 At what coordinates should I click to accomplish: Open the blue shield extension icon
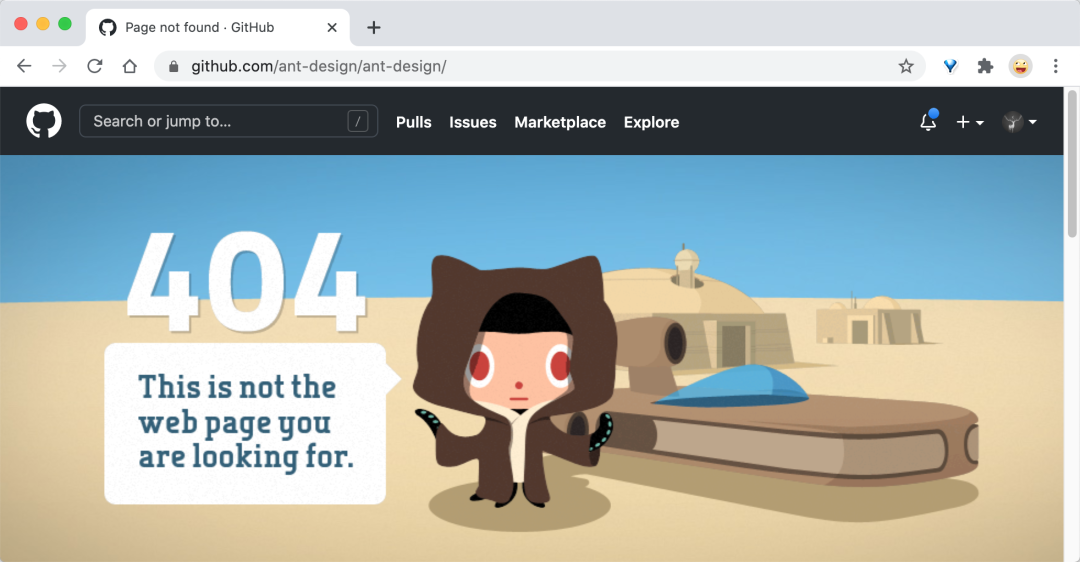tap(951, 66)
